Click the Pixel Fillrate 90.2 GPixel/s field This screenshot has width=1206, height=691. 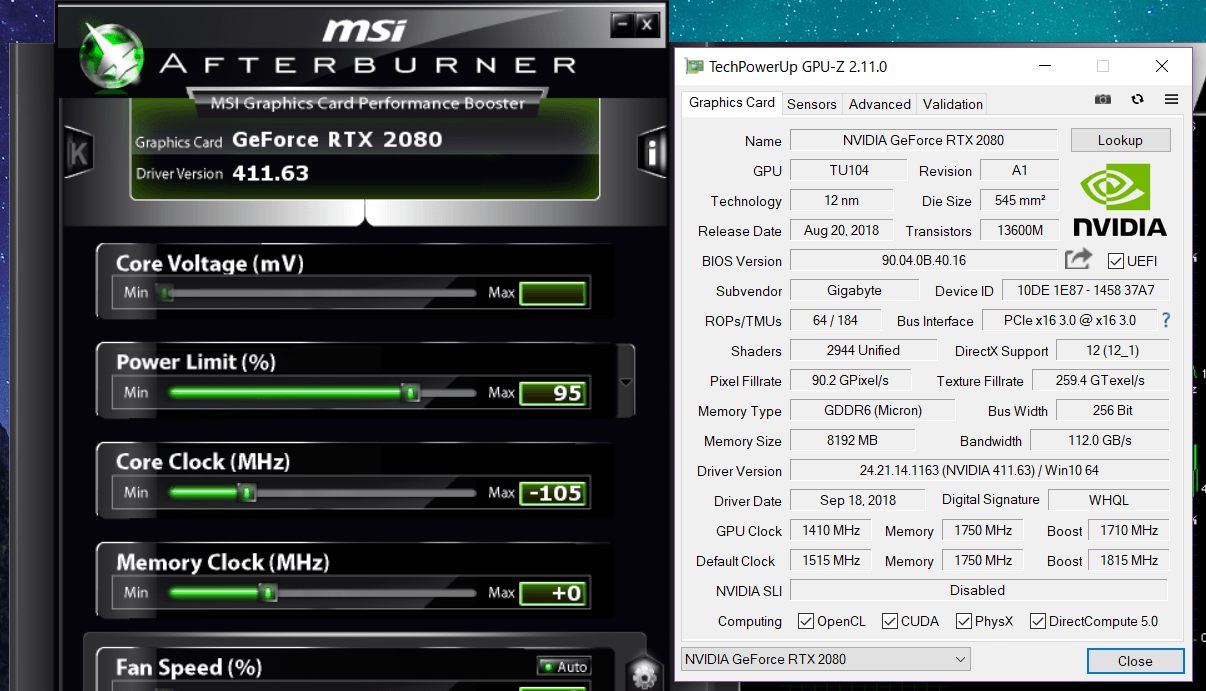pyautogui.click(x=852, y=380)
